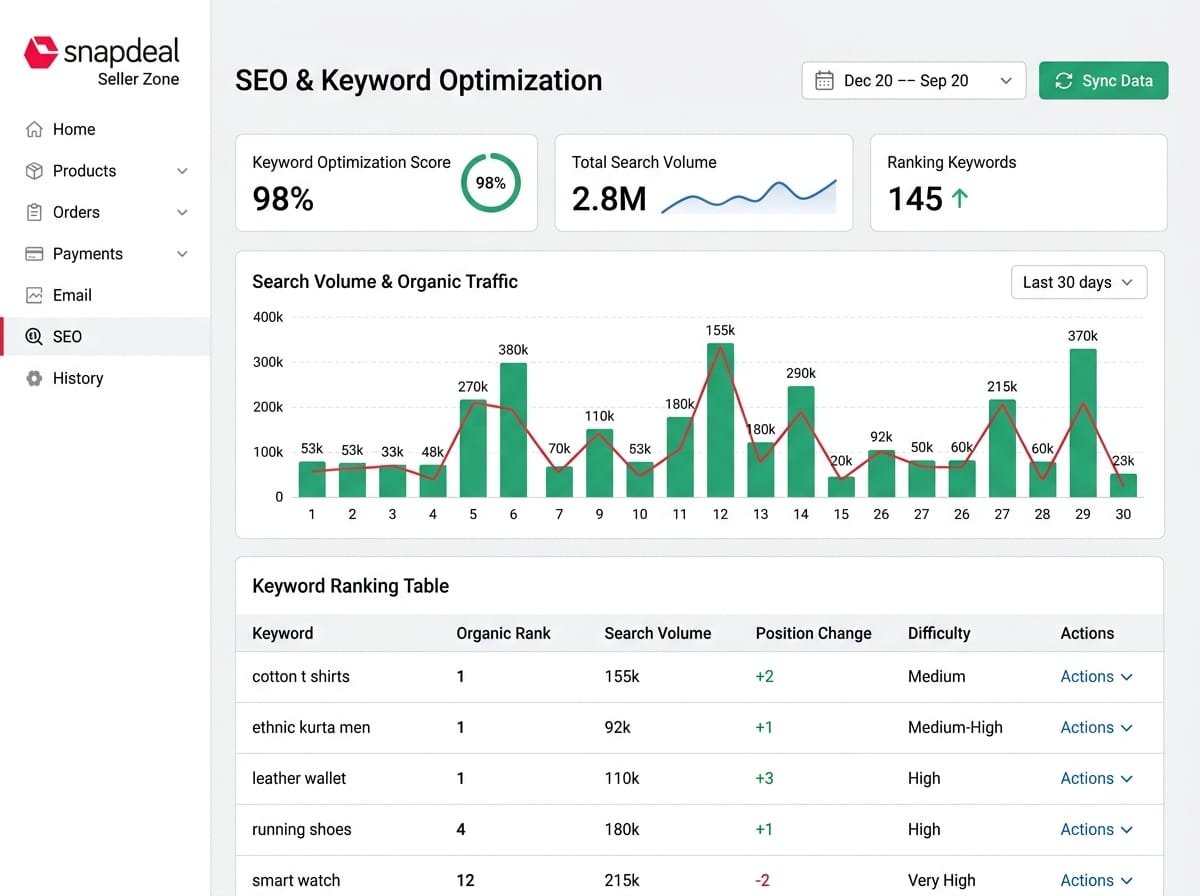The width and height of the screenshot is (1200, 896).
Task: Click the ethnic kurta men keyword
Action: click(311, 728)
